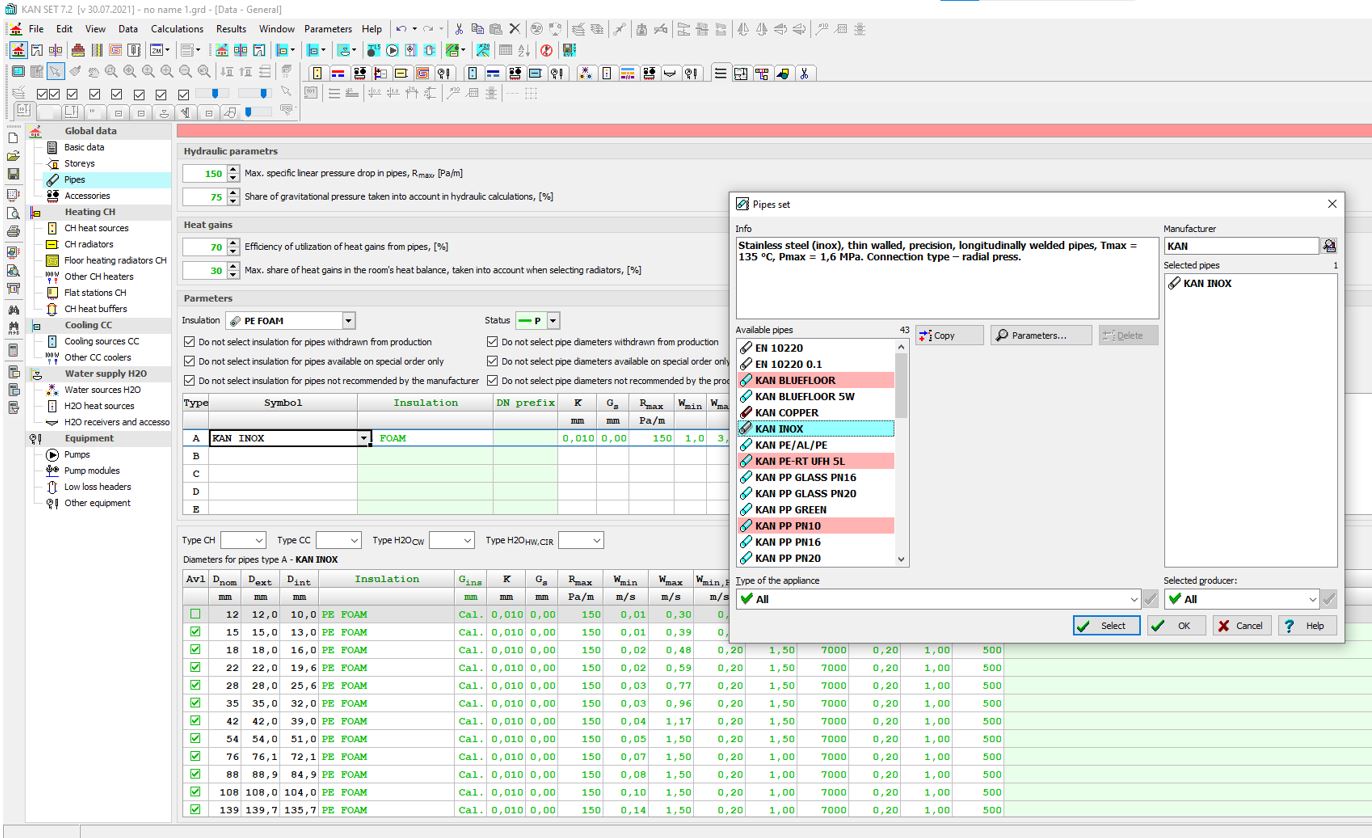Screen dimensions: 1372x838
Task: Click the manufacturer search icon beside KAN field
Action: coord(1330,246)
